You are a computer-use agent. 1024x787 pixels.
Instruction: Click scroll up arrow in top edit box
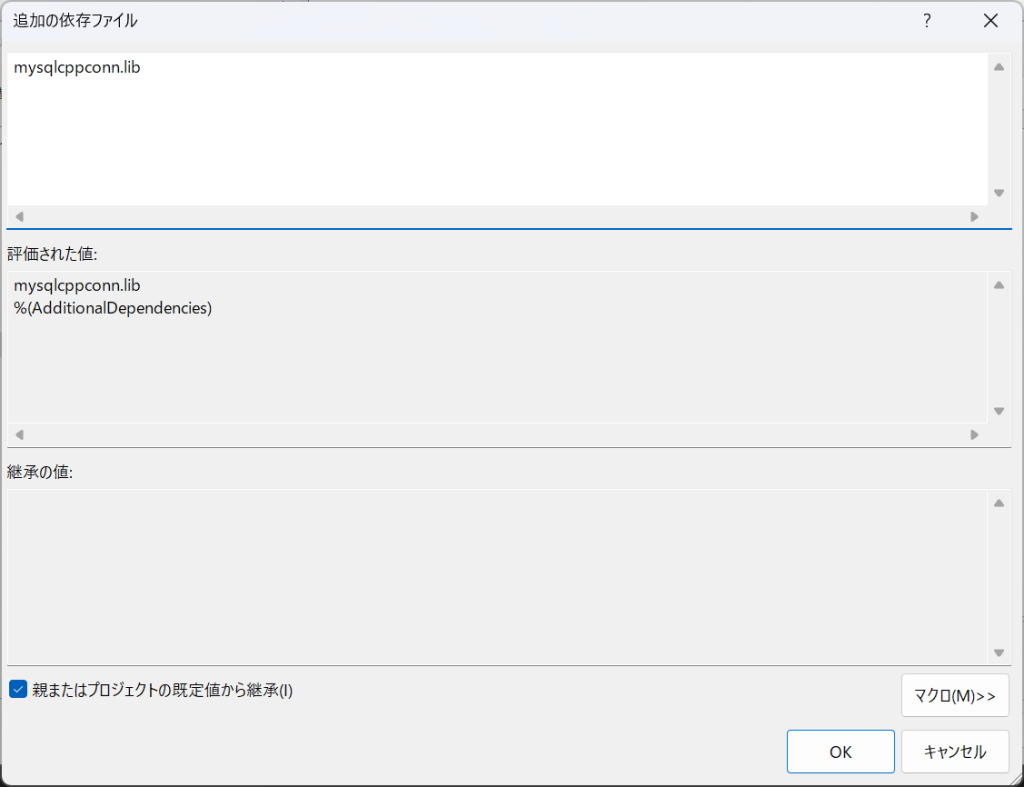pos(998,67)
